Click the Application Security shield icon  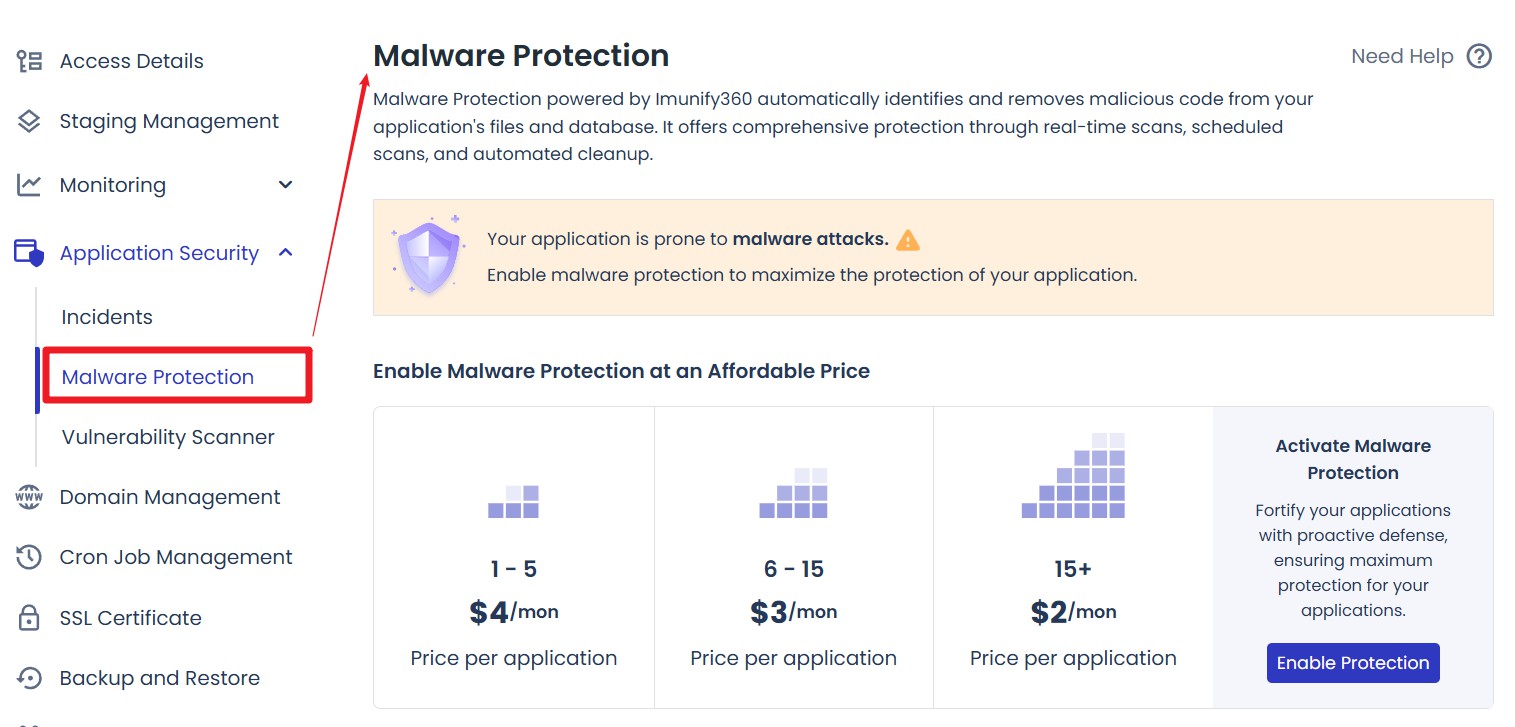29,252
